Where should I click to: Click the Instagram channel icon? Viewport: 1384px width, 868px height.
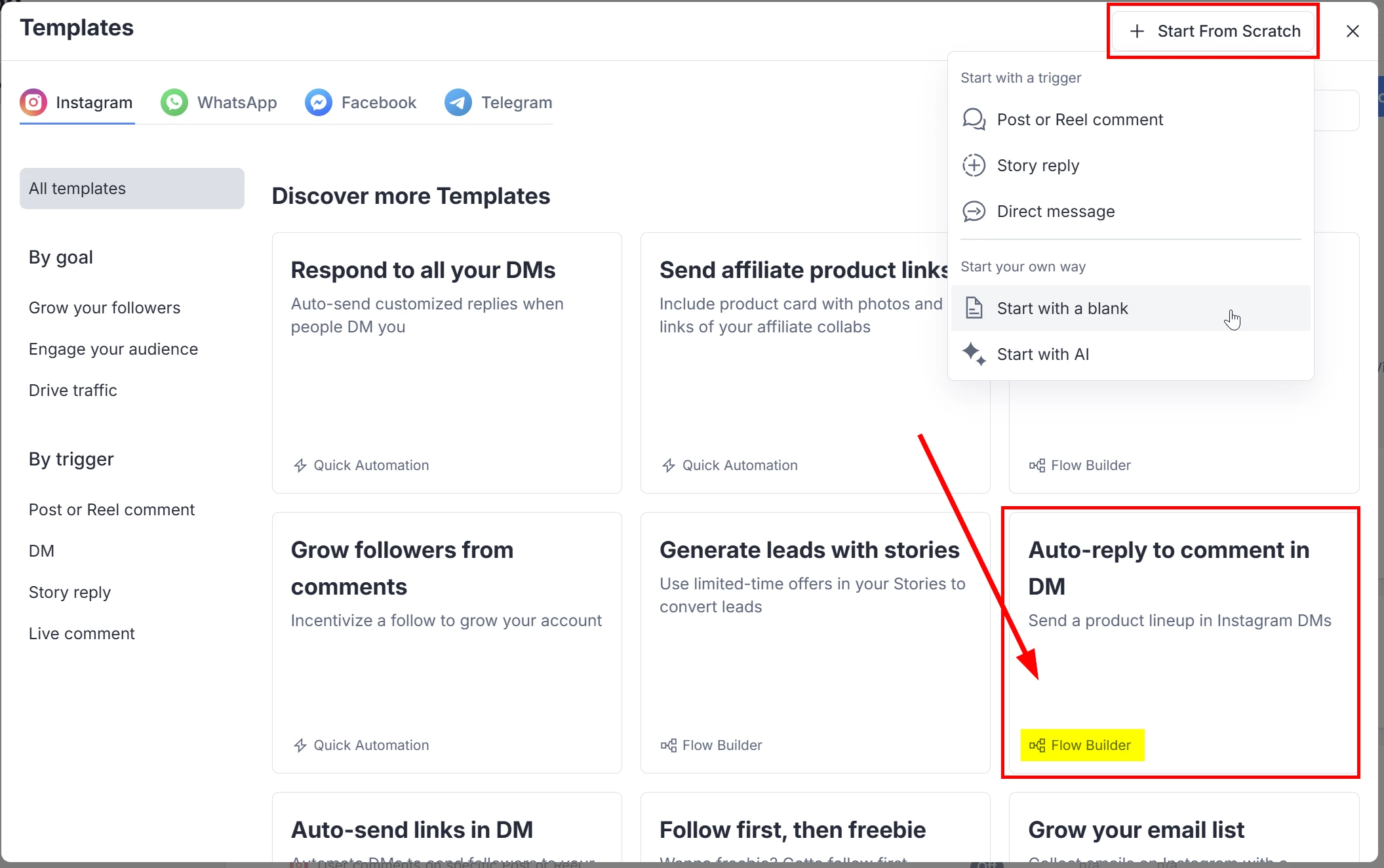pyautogui.click(x=33, y=102)
